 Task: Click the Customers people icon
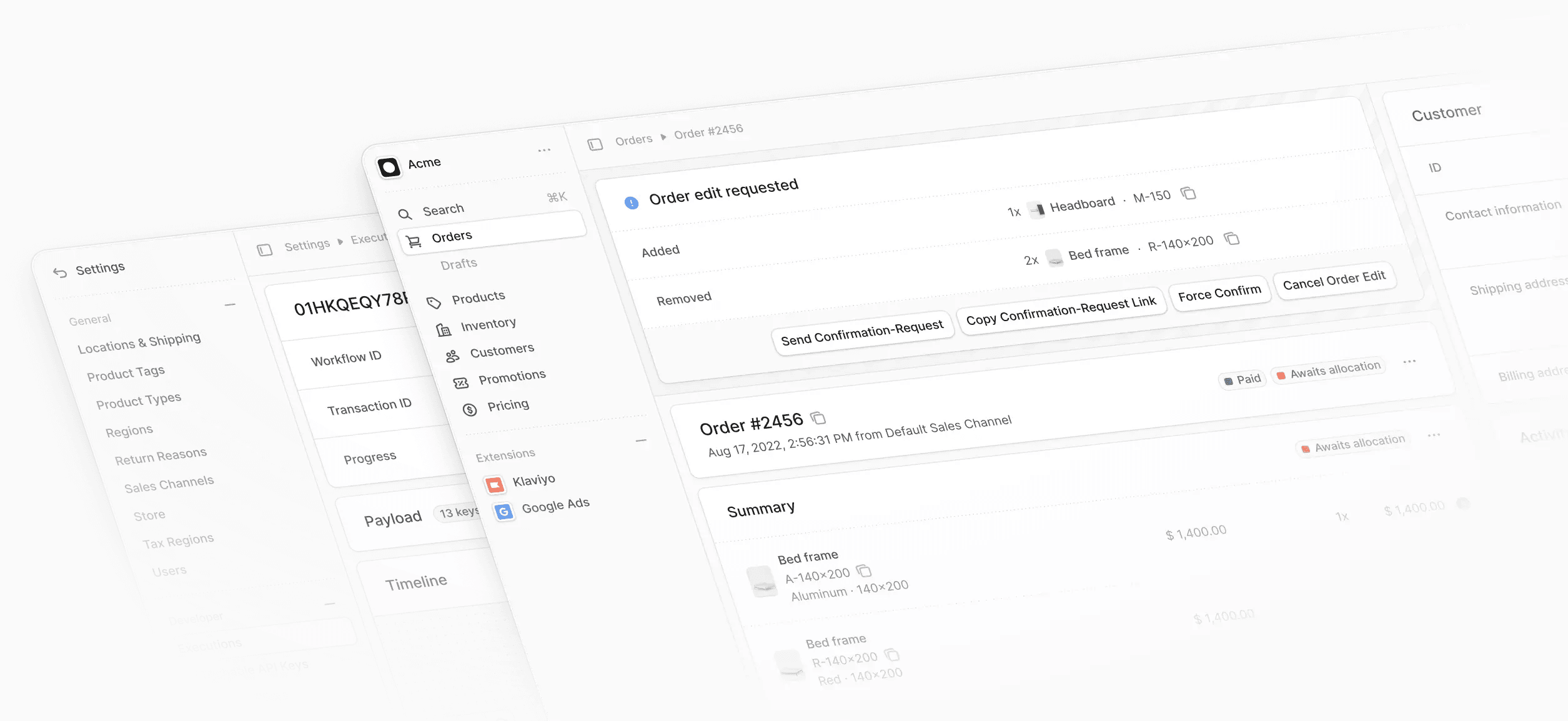[x=452, y=357]
